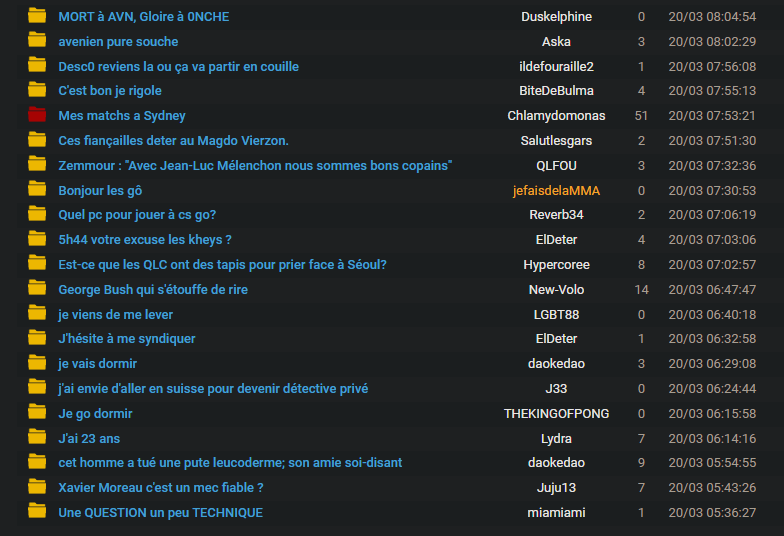The image size is (784, 536).
Task: Open topic 'J'hésite à me syndiquer'
Action: [x=127, y=338]
